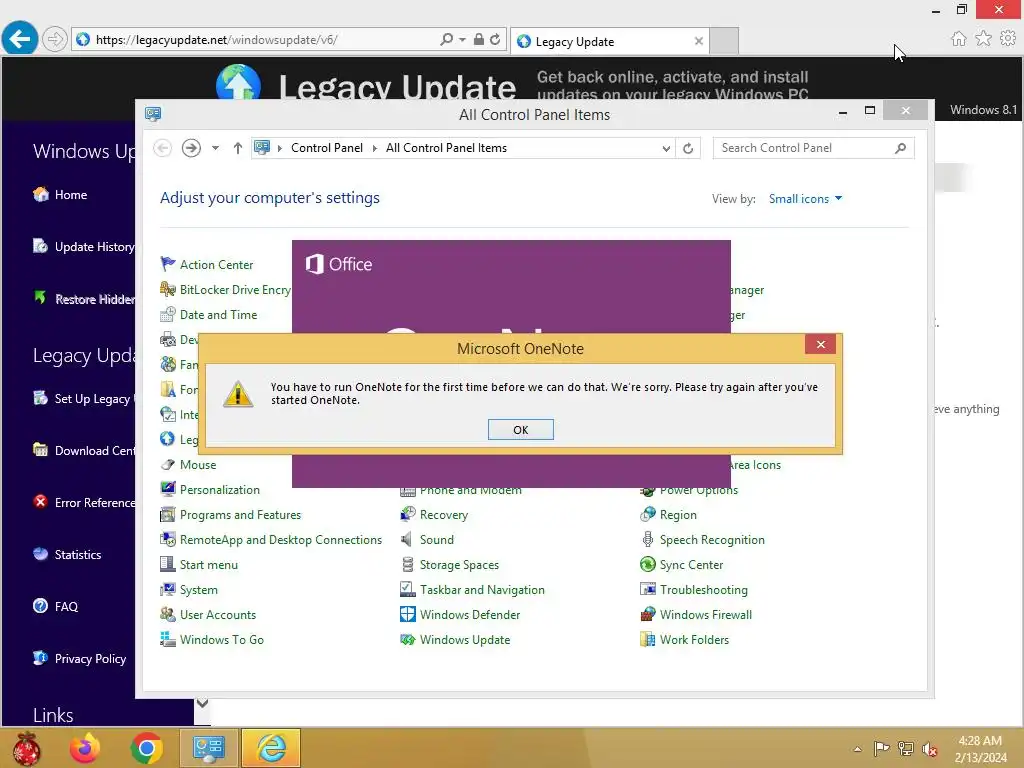Click the Taskbar and Navigation icon
Viewport: 1024px width, 768px height.
coord(408,590)
